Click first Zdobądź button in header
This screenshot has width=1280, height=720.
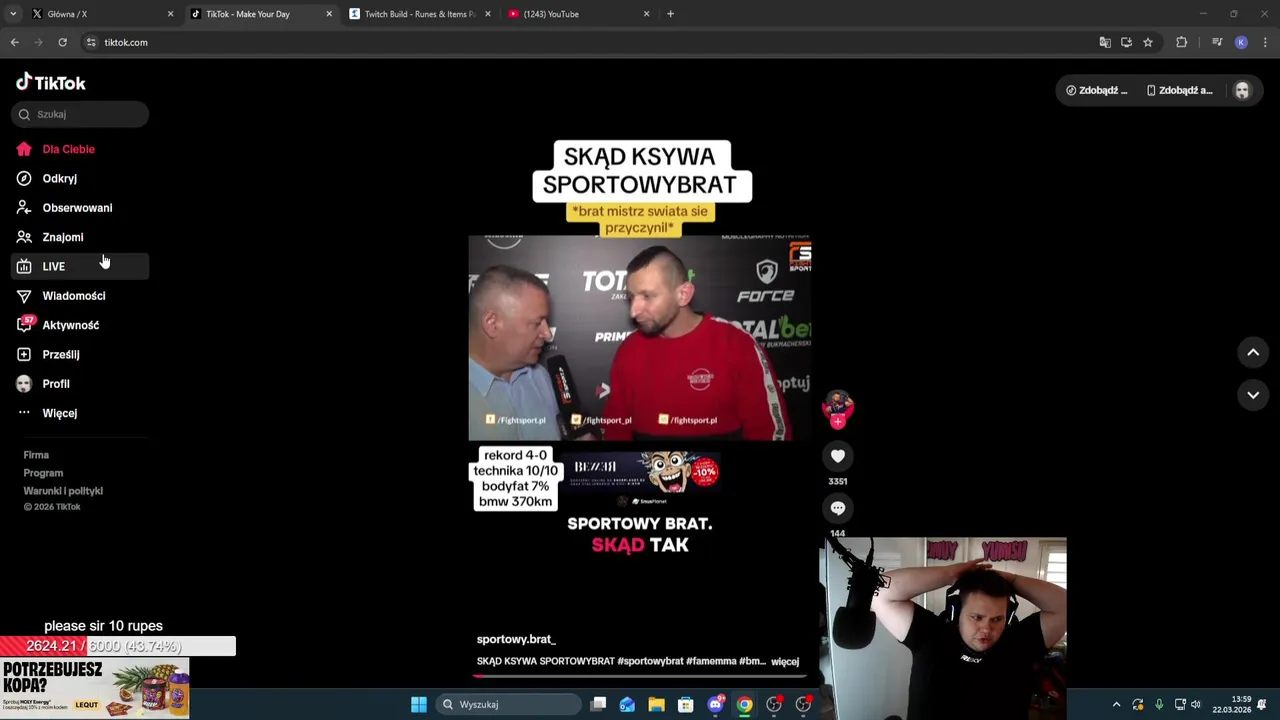coord(1097,90)
